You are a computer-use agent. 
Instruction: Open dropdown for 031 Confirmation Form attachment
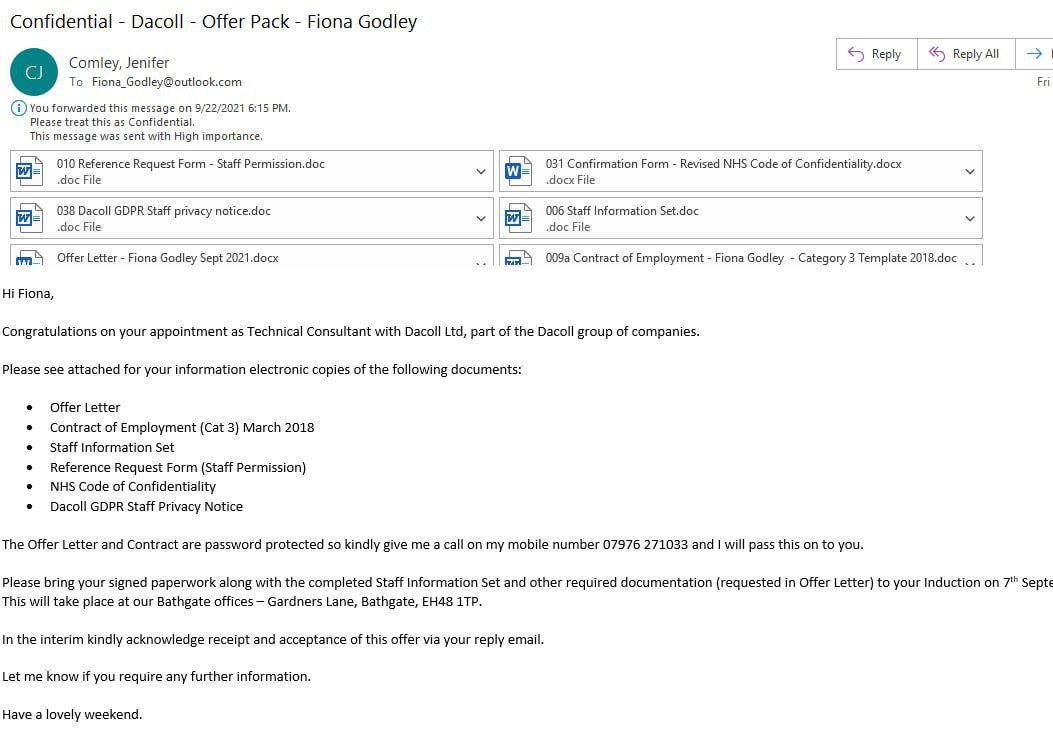969,172
